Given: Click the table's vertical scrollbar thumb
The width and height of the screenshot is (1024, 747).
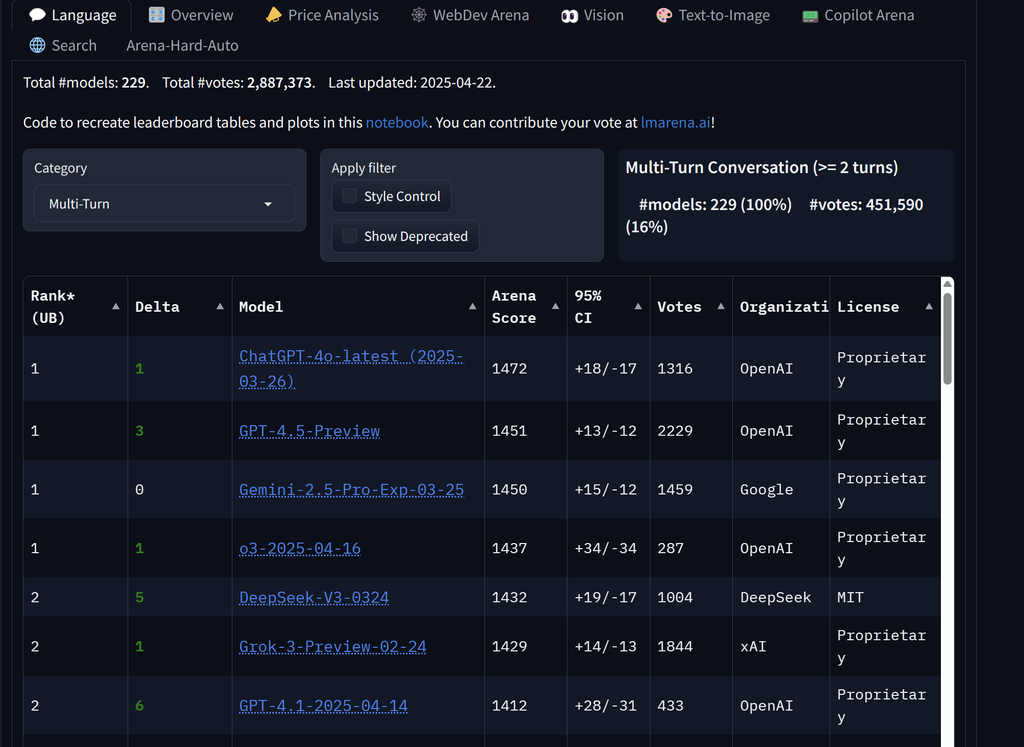Looking at the screenshot, I should [x=947, y=338].
